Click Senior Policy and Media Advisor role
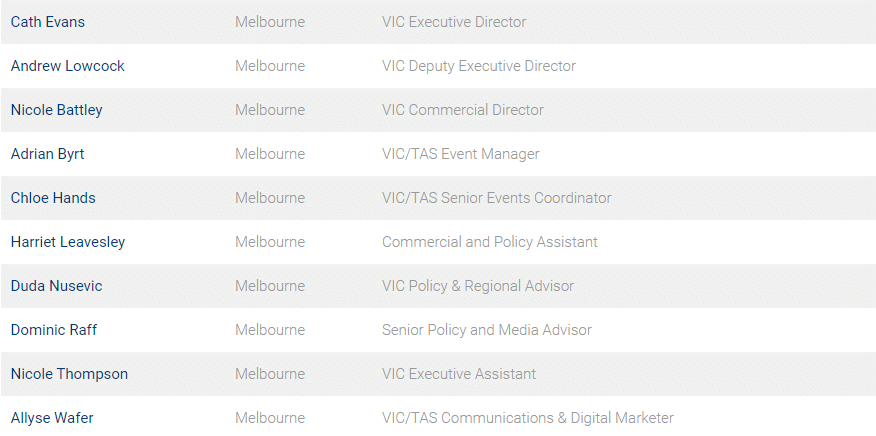Viewport: 876px width, 436px height. pos(487,330)
